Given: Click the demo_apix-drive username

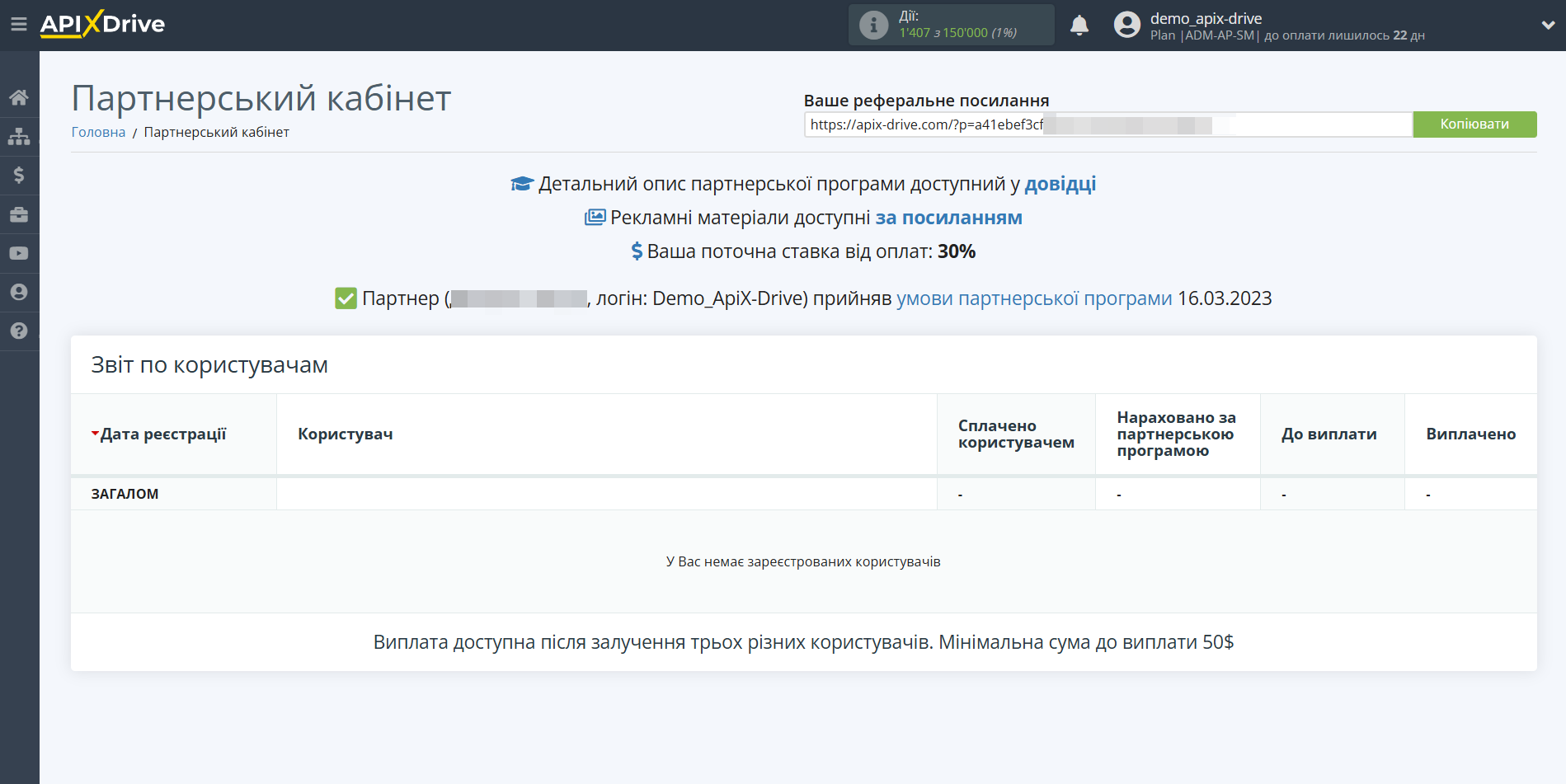Looking at the screenshot, I should pos(1206,18).
